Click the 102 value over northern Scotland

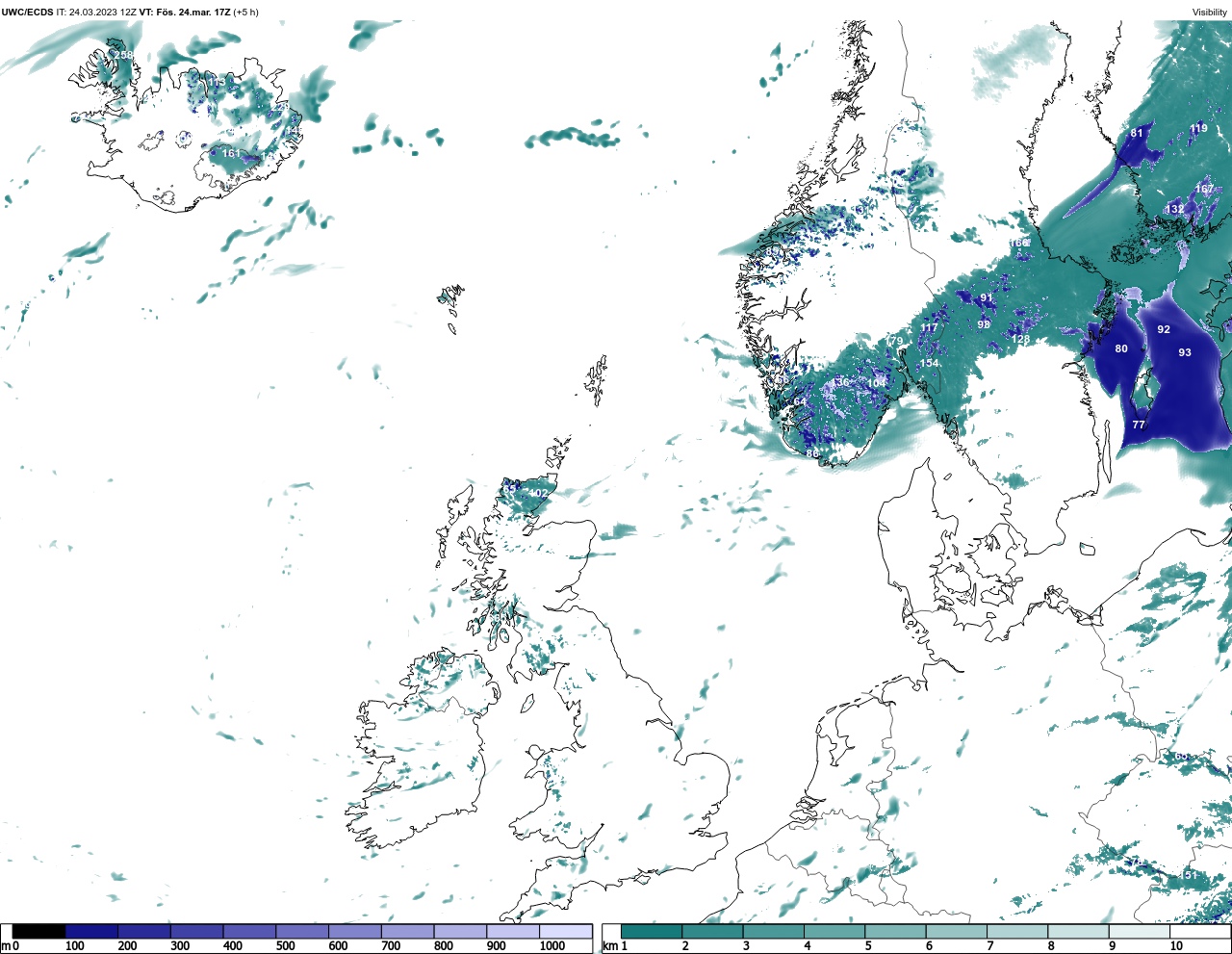tap(538, 493)
